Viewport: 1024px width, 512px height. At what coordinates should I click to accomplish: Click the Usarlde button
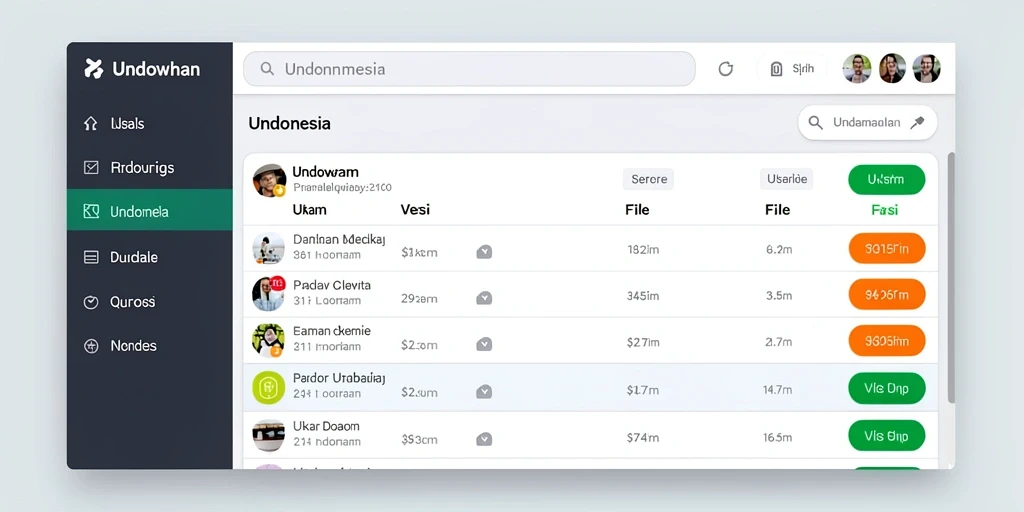[x=786, y=179]
